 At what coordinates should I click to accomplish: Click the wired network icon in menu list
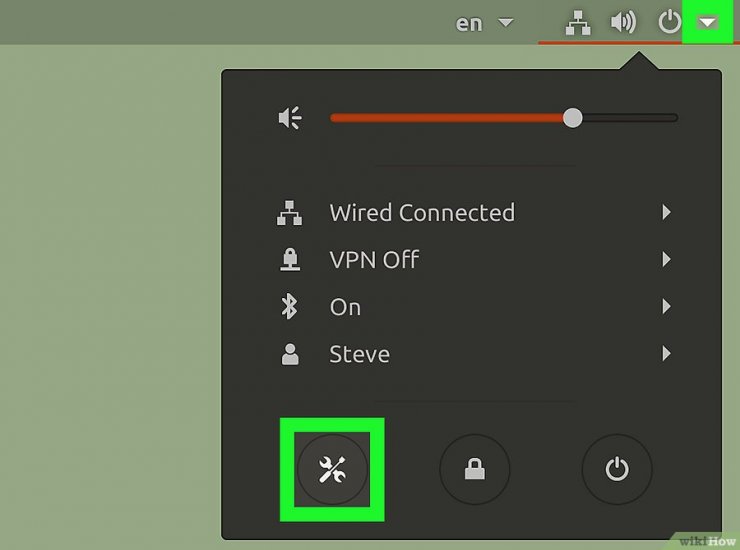tap(289, 212)
